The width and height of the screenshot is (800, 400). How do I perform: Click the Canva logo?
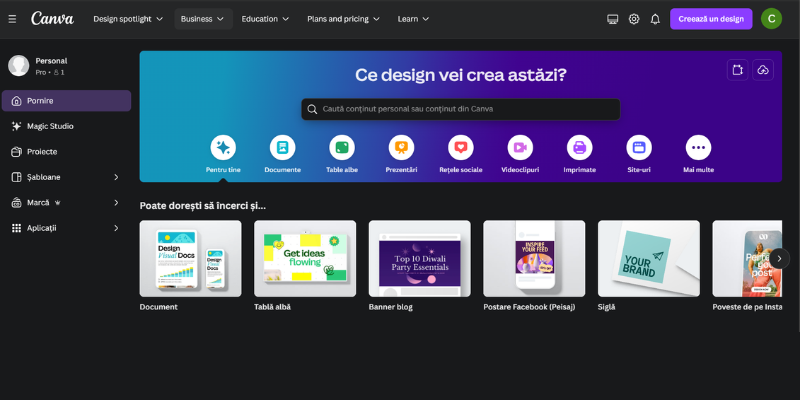(52, 19)
